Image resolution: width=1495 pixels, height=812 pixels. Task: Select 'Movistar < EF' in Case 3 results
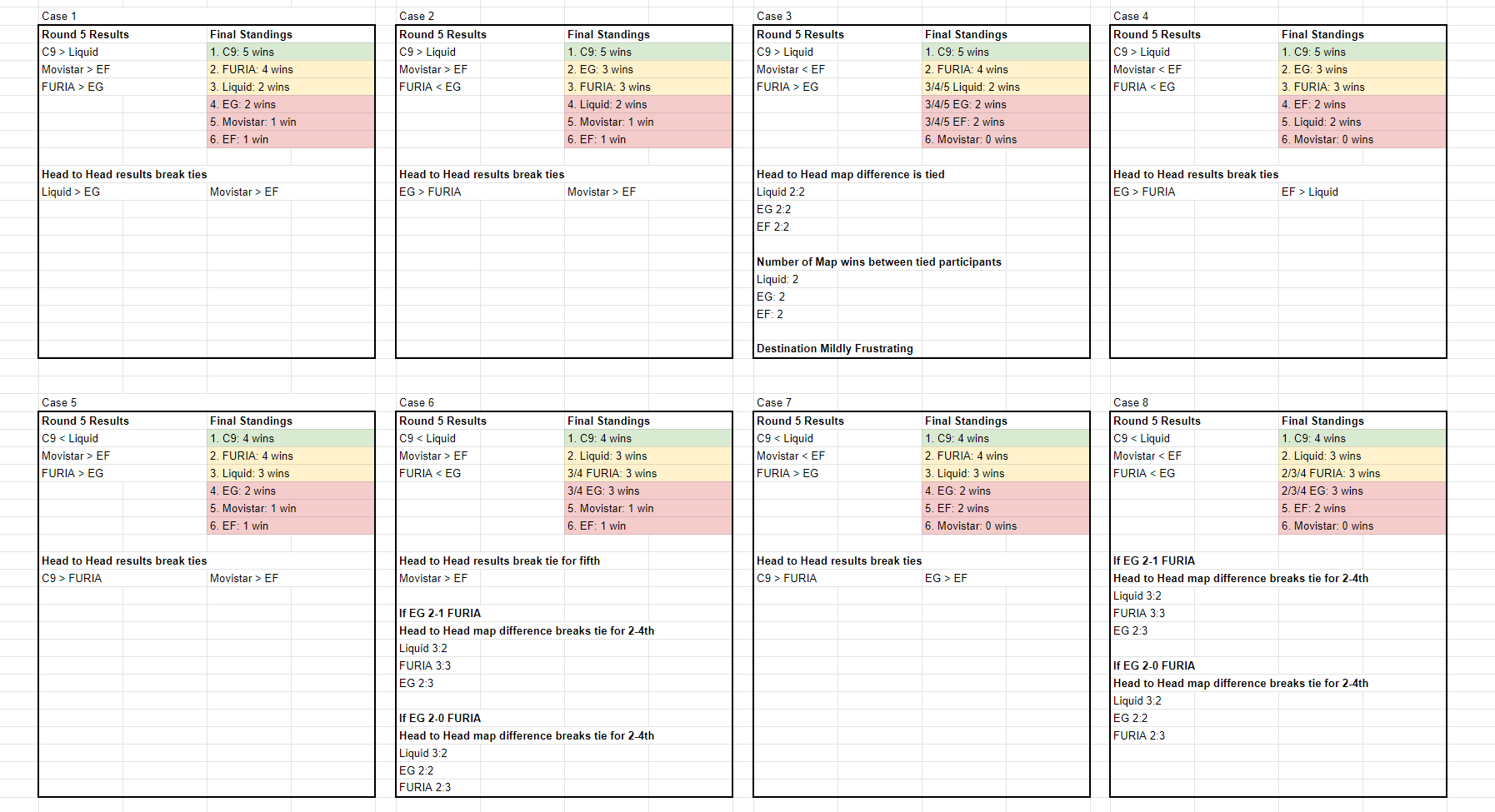point(790,69)
